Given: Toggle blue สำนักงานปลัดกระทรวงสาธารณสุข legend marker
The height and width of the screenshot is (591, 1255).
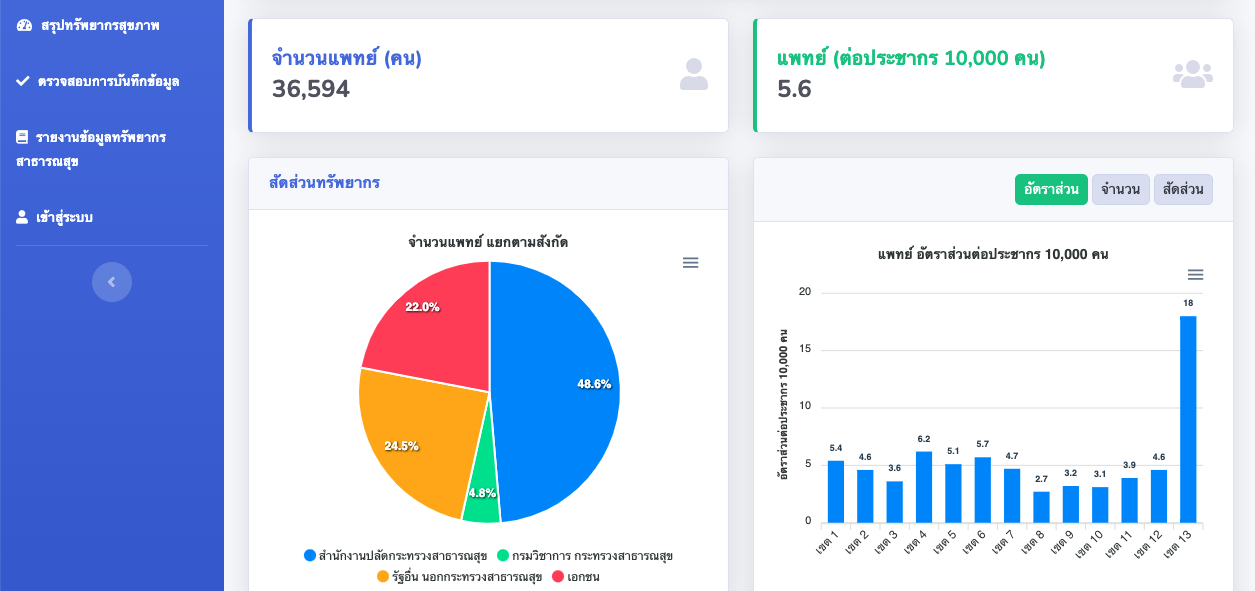Looking at the screenshot, I should (x=310, y=555).
